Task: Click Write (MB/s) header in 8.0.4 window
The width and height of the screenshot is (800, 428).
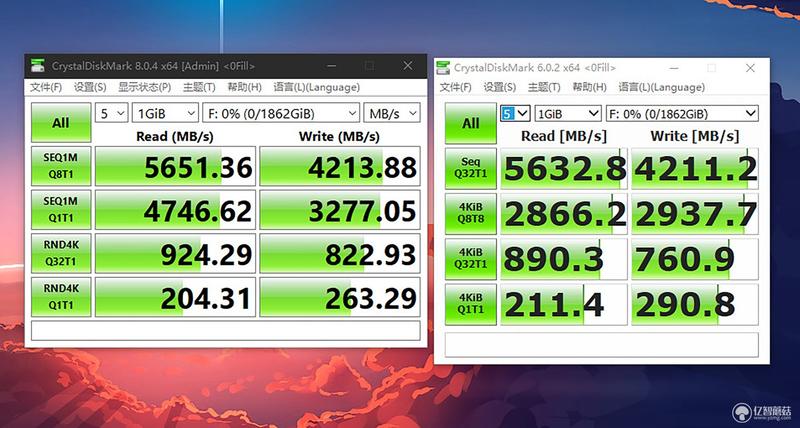Action: (x=340, y=136)
